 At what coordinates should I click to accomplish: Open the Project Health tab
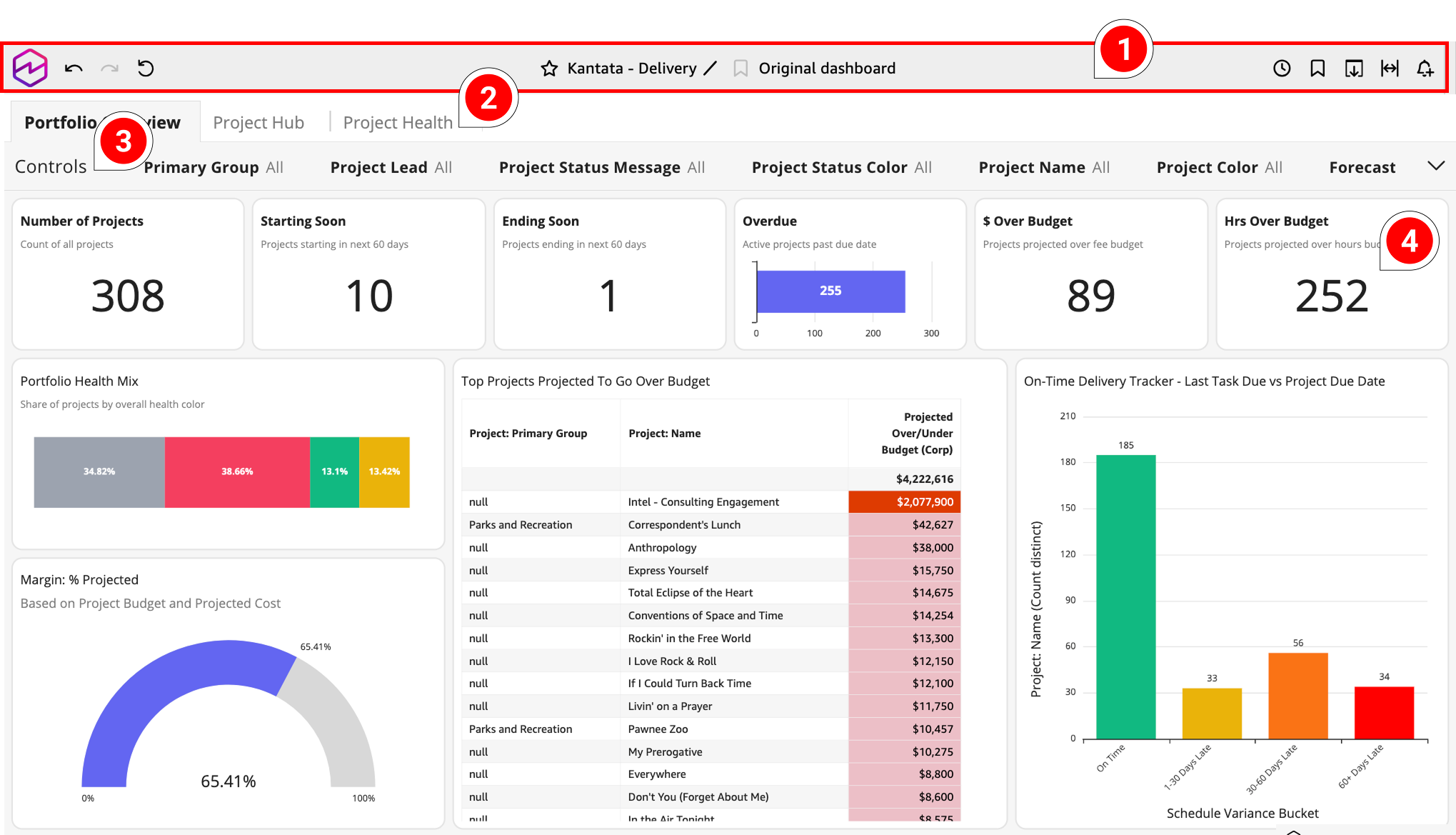[398, 122]
